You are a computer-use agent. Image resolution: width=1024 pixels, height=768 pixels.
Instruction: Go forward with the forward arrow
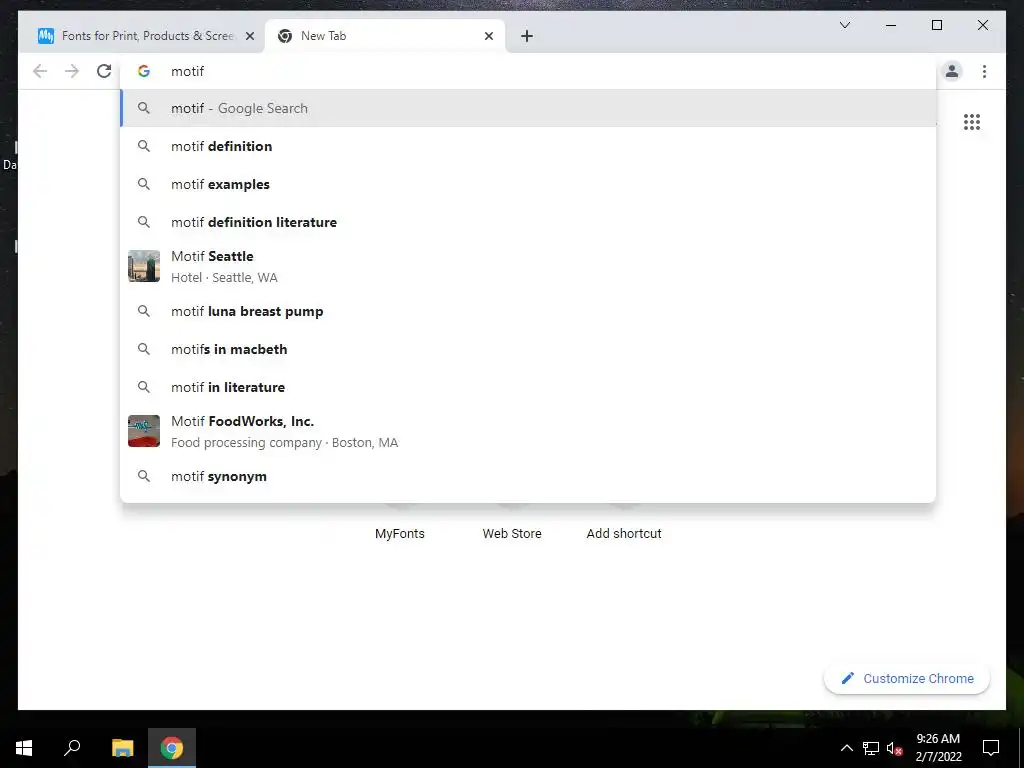click(72, 71)
